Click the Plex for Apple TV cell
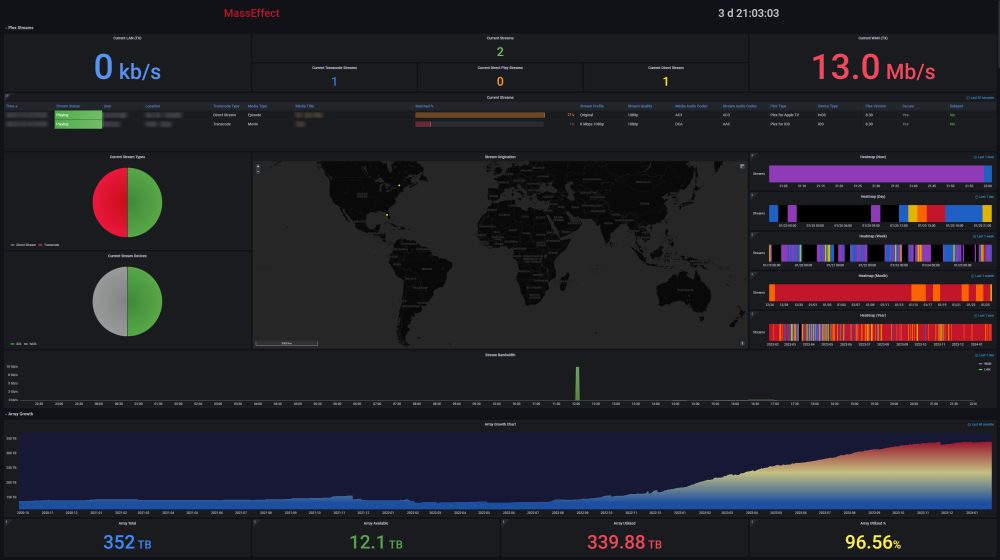Viewport: 1000px width, 560px height. pyautogui.click(x=784, y=115)
